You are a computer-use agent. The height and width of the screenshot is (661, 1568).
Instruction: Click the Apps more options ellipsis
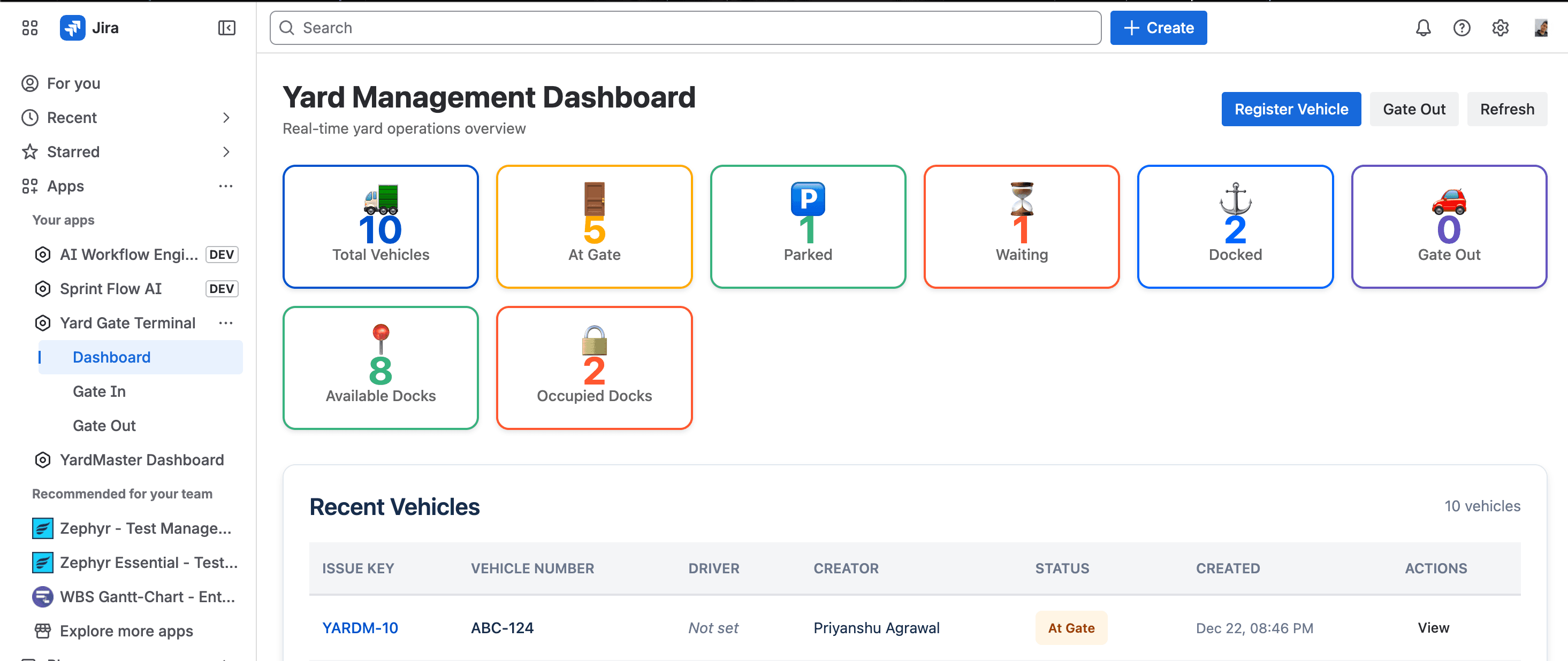pos(226,186)
